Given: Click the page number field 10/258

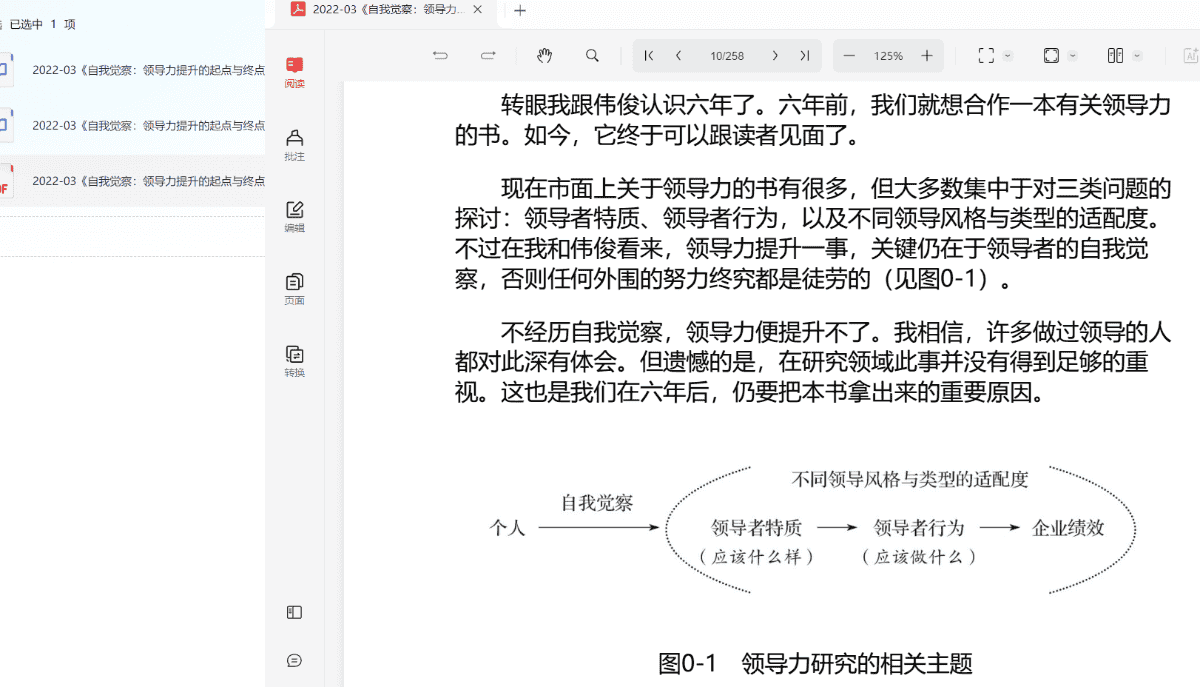Looking at the screenshot, I should point(727,56).
